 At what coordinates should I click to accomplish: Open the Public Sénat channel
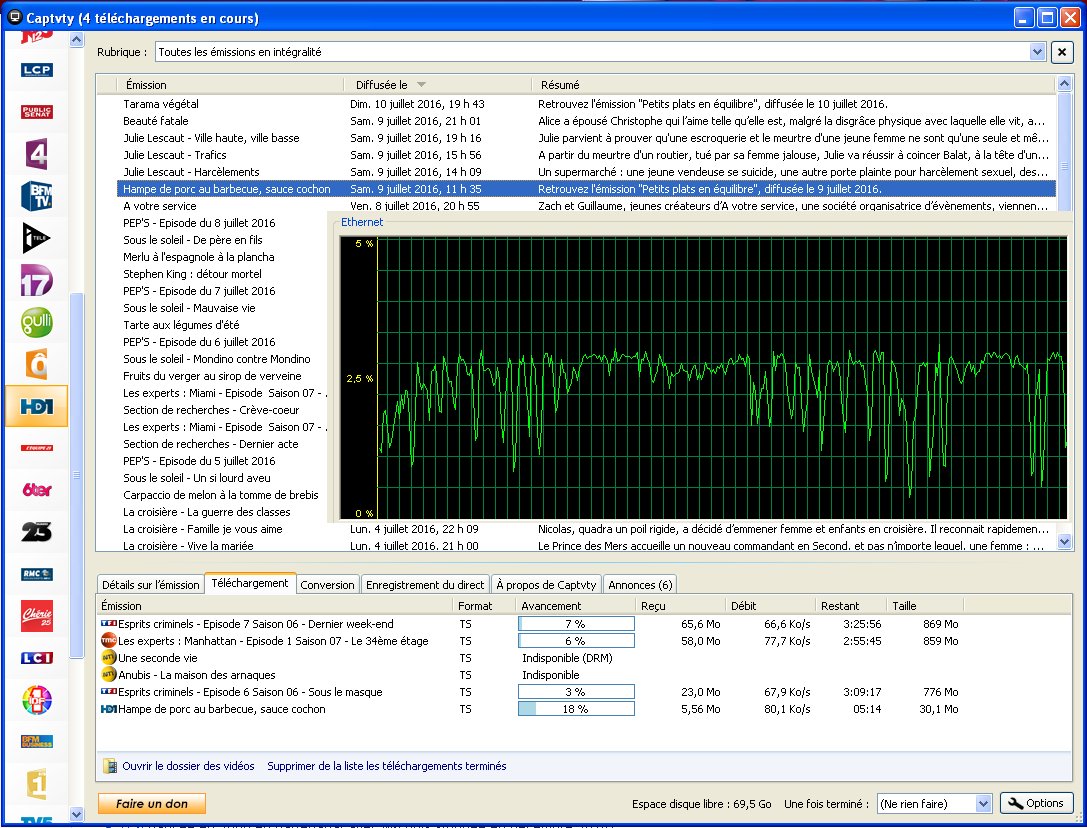37,112
